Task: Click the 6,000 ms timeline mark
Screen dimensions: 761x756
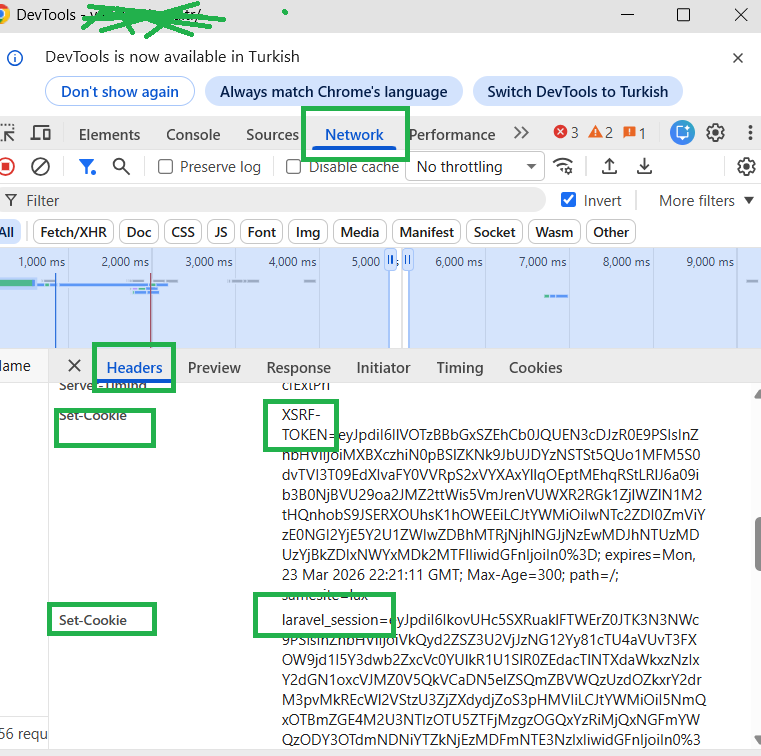Action: 459,262
